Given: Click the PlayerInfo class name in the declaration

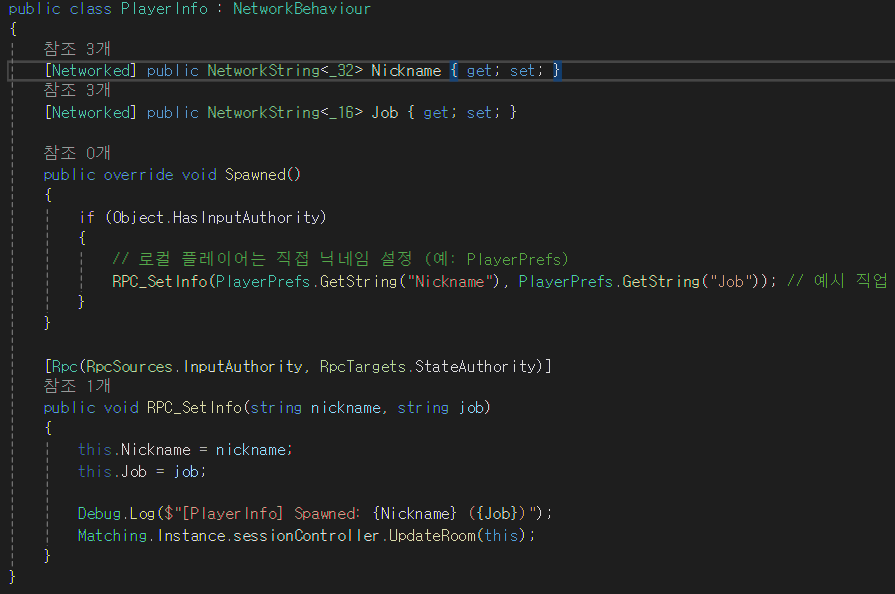Looking at the screenshot, I should [x=164, y=9].
